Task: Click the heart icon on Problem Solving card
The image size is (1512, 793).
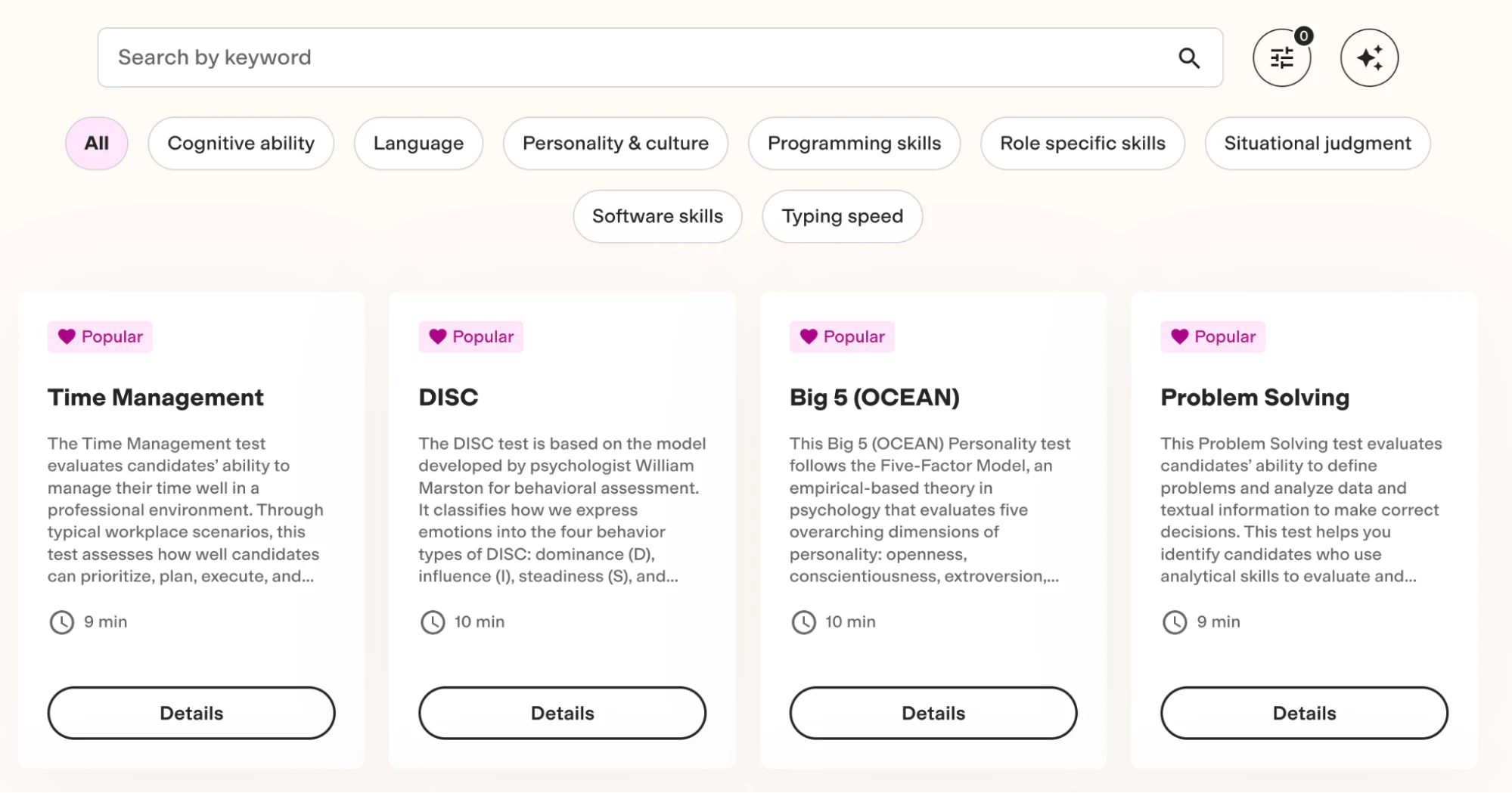Action: click(x=1180, y=336)
